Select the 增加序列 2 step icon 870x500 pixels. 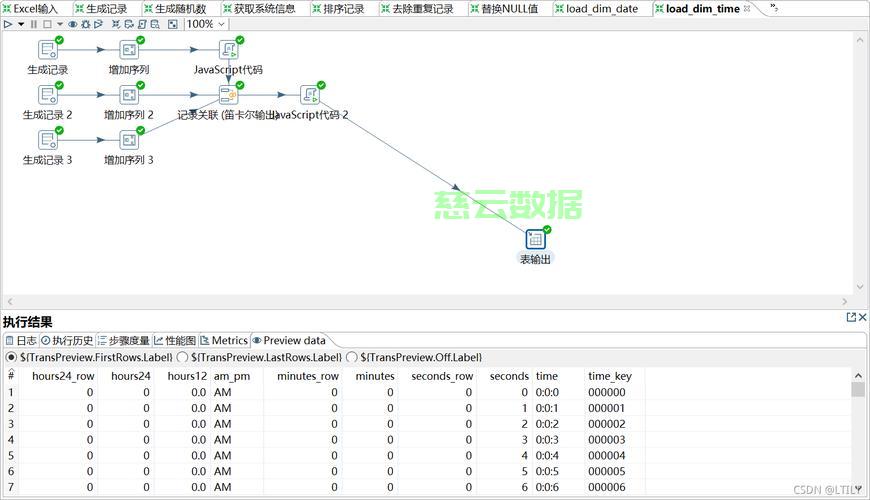pyautogui.click(x=128, y=95)
